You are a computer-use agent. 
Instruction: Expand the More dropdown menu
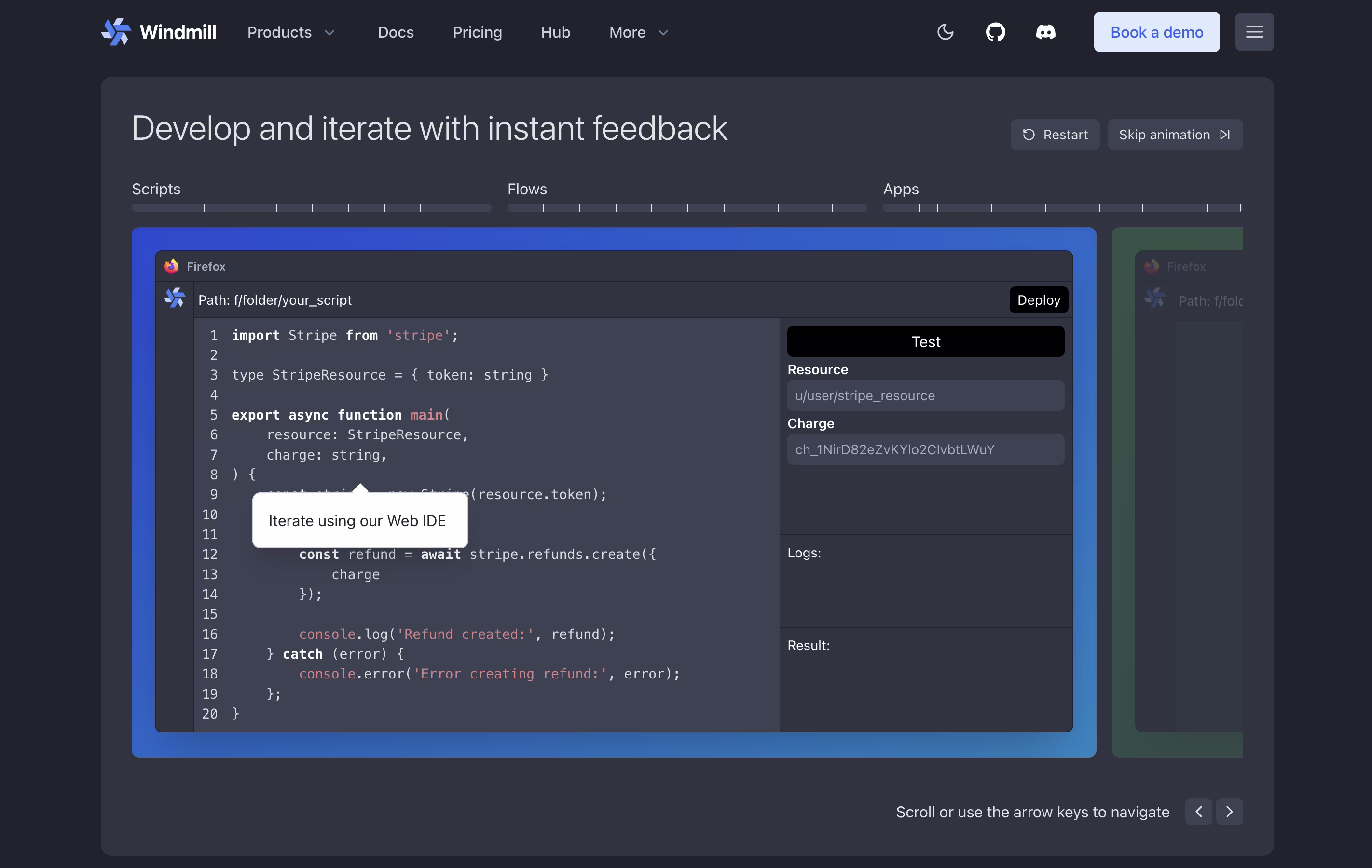(x=638, y=32)
